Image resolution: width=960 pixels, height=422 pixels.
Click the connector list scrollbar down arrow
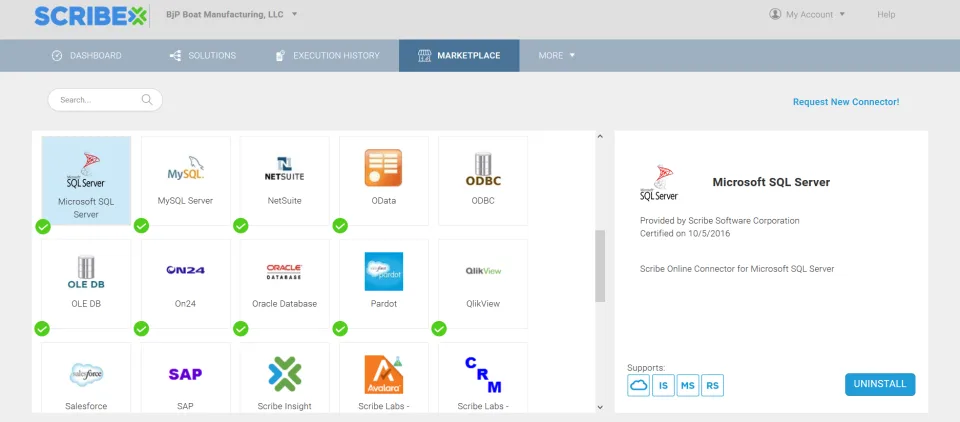pyautogui.click(x=600, y=407)
